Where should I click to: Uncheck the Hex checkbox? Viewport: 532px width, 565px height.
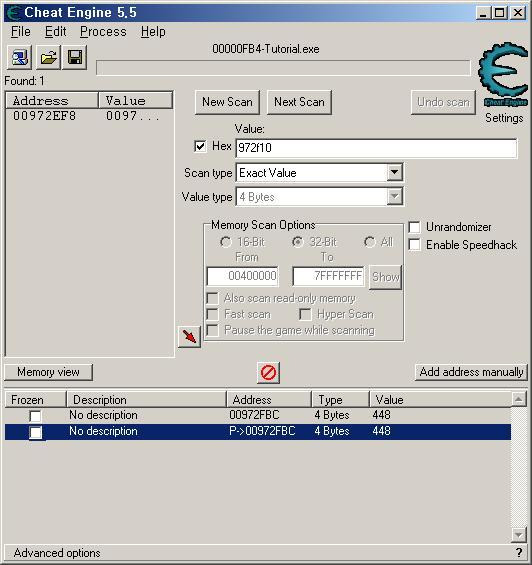coord(200,146)
